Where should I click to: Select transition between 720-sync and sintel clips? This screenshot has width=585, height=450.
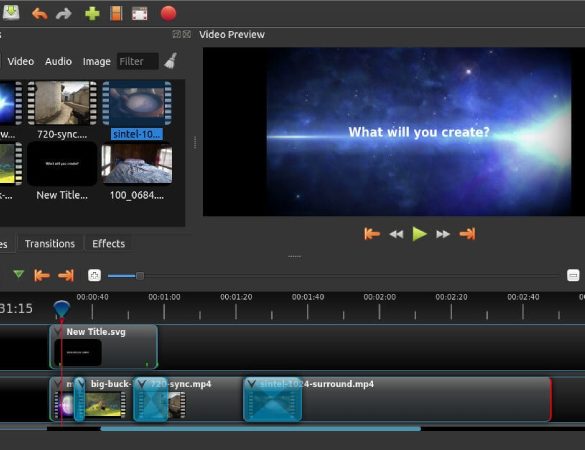[x=272, y=399]
